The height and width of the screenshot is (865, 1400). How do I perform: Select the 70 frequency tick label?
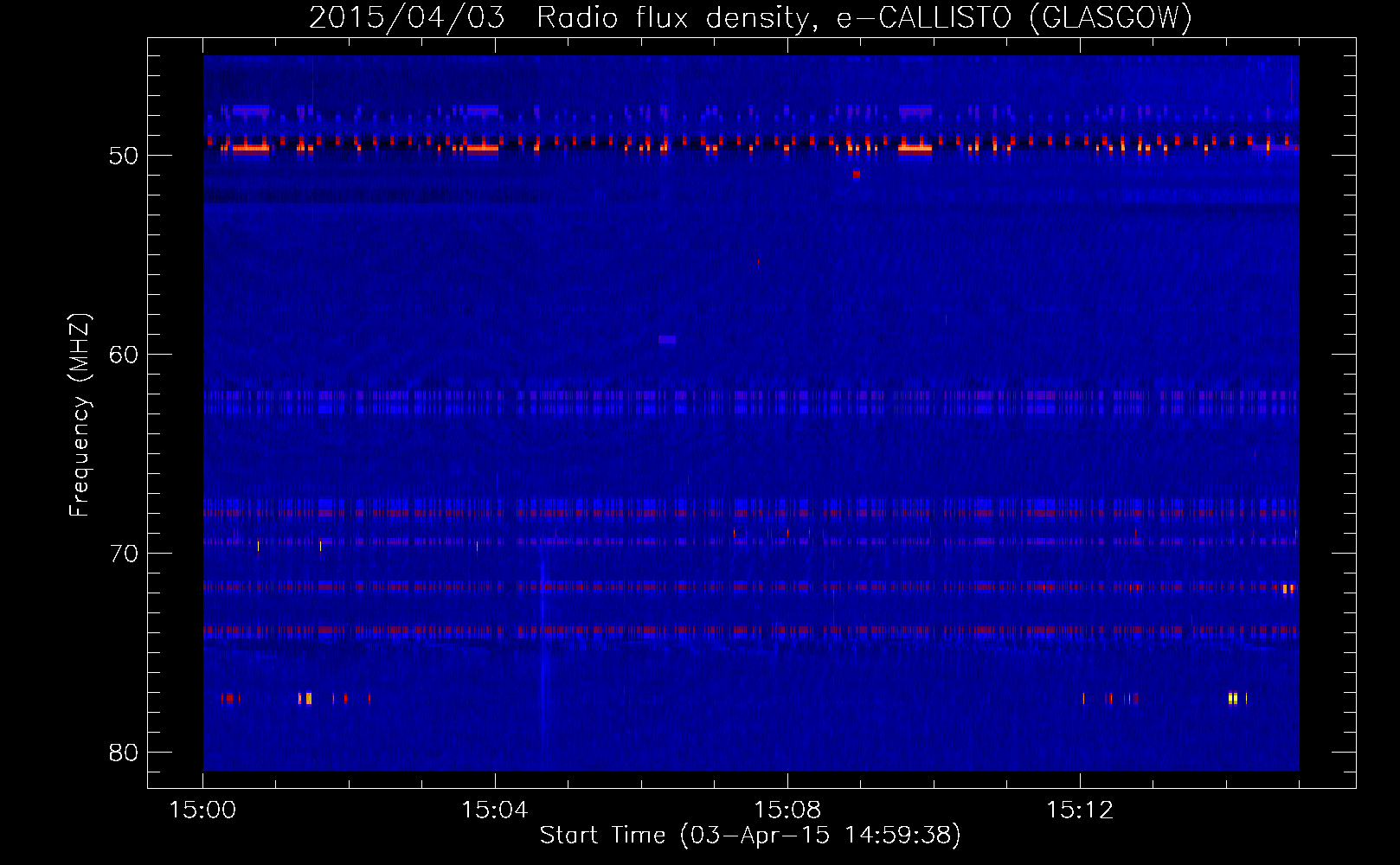click(124, 554)
